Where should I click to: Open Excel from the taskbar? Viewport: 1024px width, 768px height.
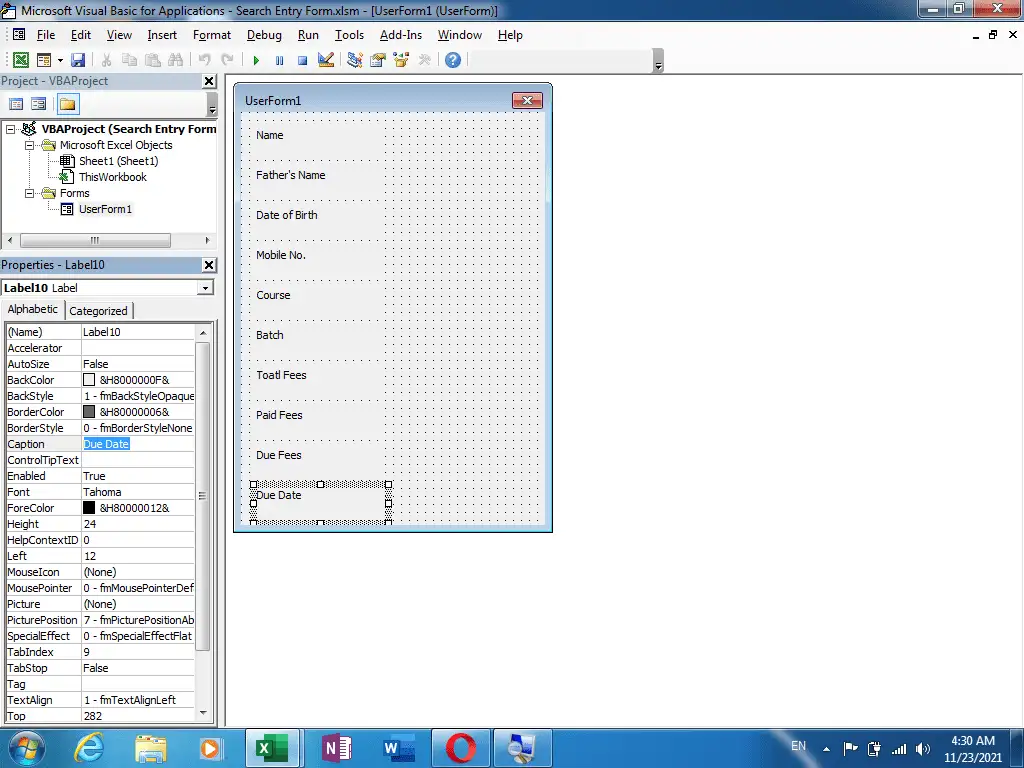click(272, 748)
